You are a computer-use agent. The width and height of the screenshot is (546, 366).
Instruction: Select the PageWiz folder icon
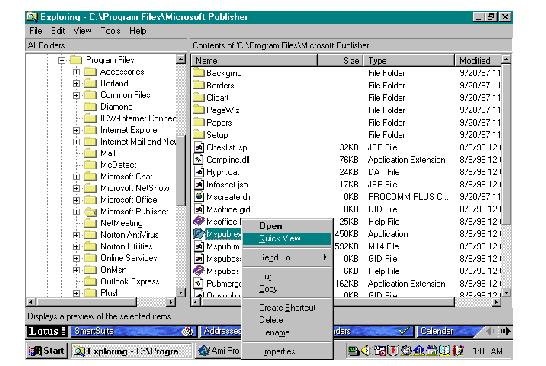pos(198,110)
